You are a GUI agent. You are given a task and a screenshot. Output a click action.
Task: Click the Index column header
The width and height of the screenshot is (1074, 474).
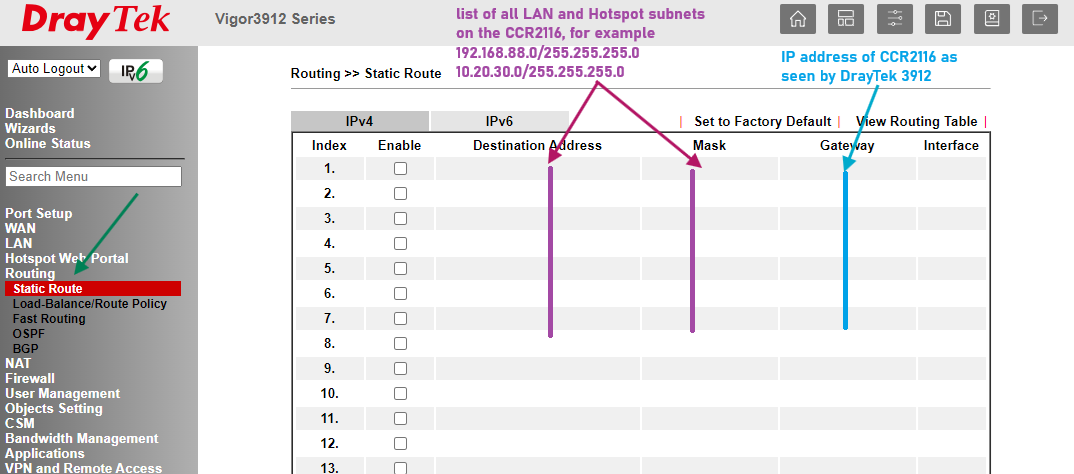point(329,145)
